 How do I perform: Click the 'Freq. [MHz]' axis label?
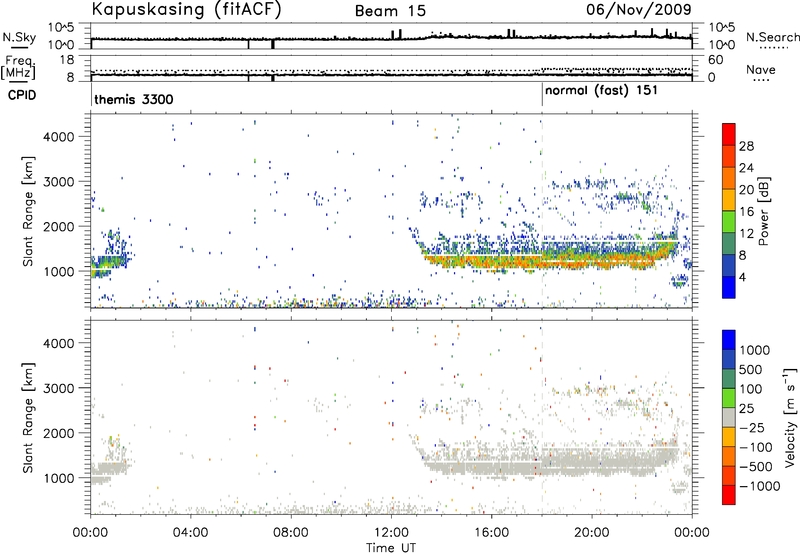click(19, 67)
